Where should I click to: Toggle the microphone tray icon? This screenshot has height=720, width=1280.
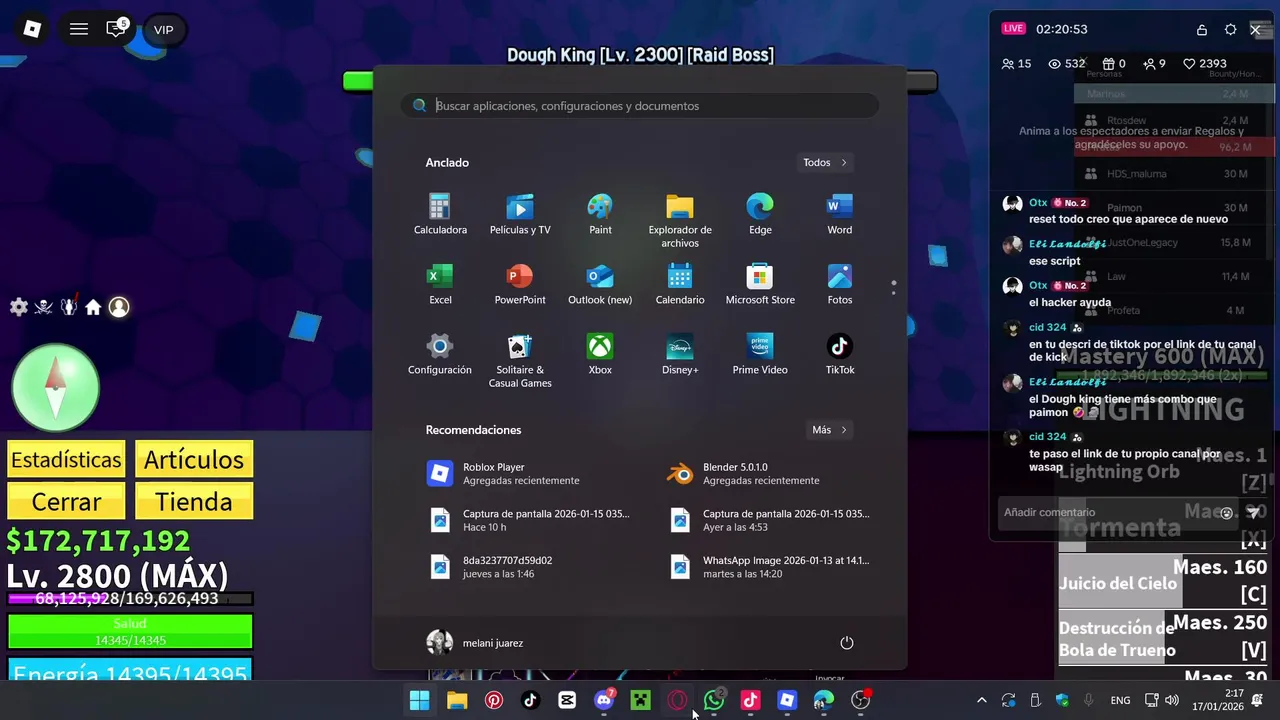(x=1089, y=700)
